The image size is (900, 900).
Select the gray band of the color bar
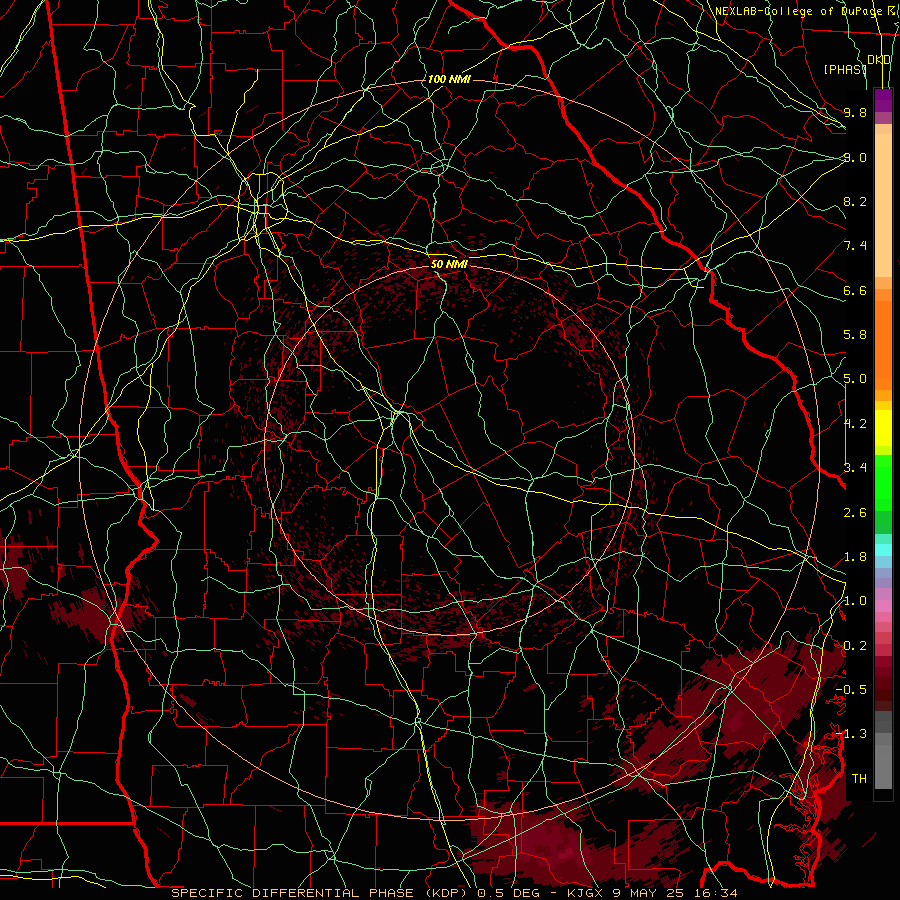coord(883,749)
